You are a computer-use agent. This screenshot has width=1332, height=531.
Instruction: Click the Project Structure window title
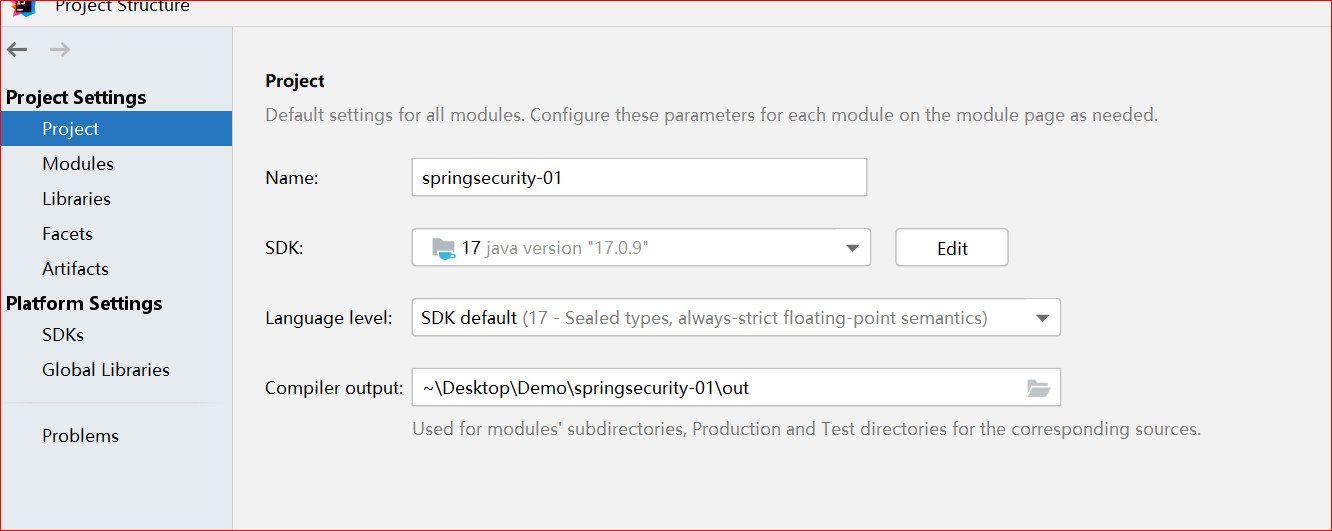[122, 7]
